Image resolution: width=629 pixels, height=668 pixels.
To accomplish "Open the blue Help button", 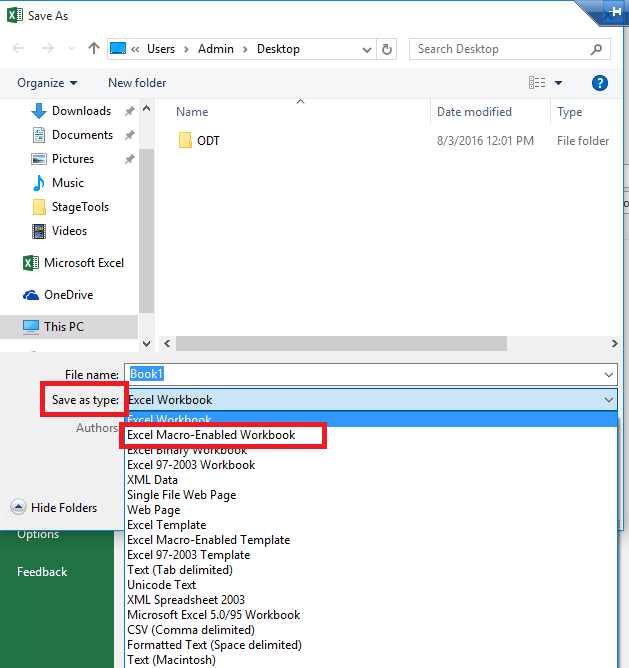I will [600, 83].
